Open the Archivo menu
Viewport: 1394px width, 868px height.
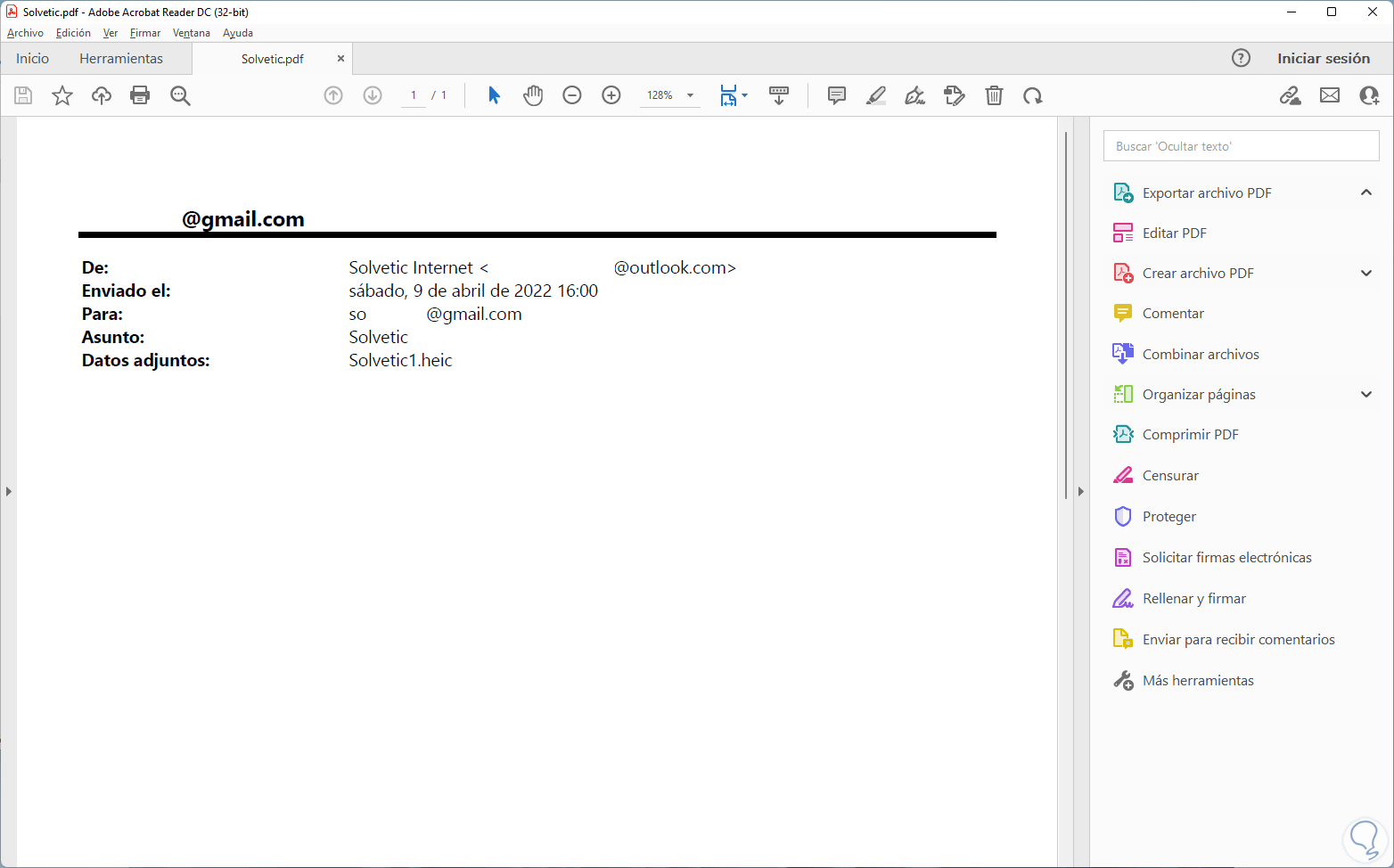click(x=25, y=33)
